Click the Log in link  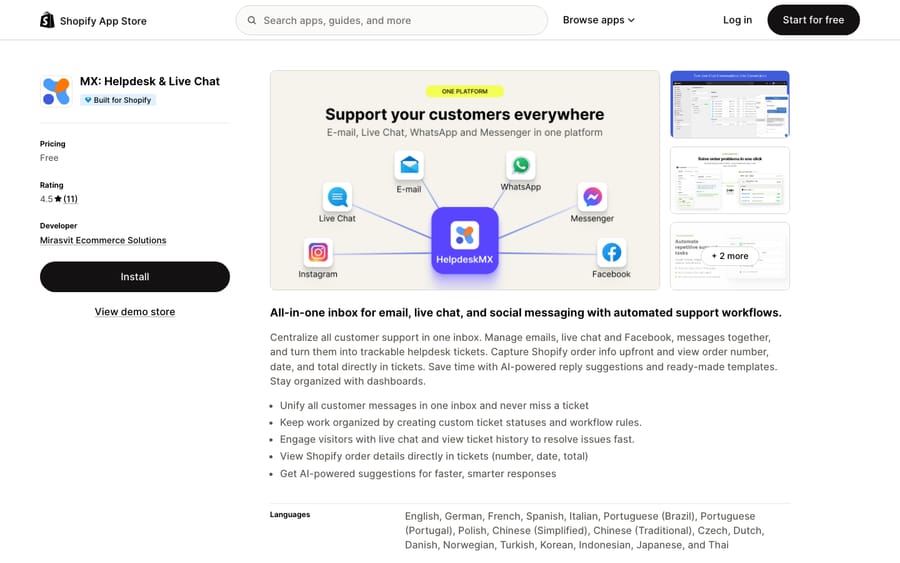coord(737,20)
